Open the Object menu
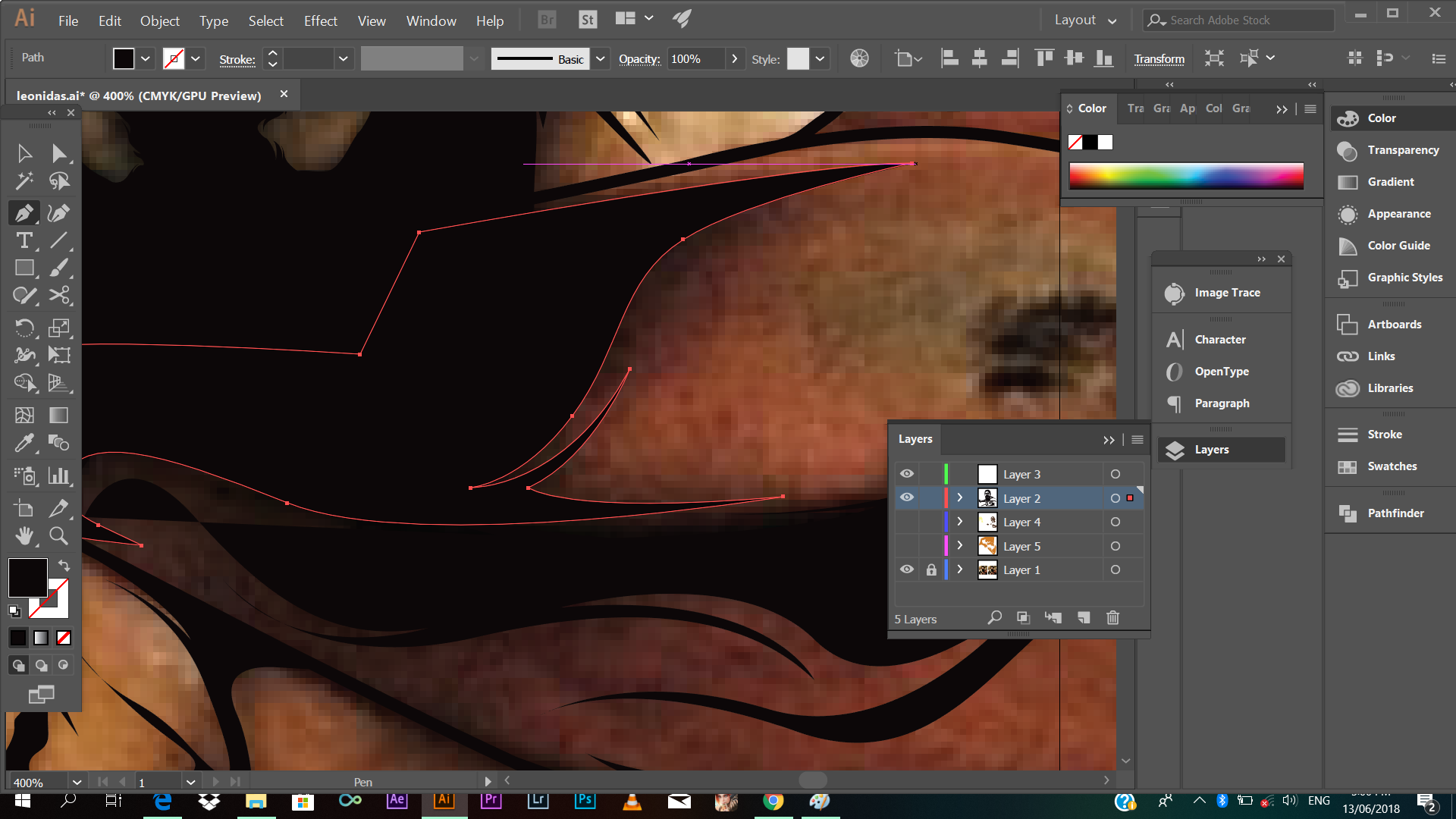The image size is (1456, 819). (159, 20)
